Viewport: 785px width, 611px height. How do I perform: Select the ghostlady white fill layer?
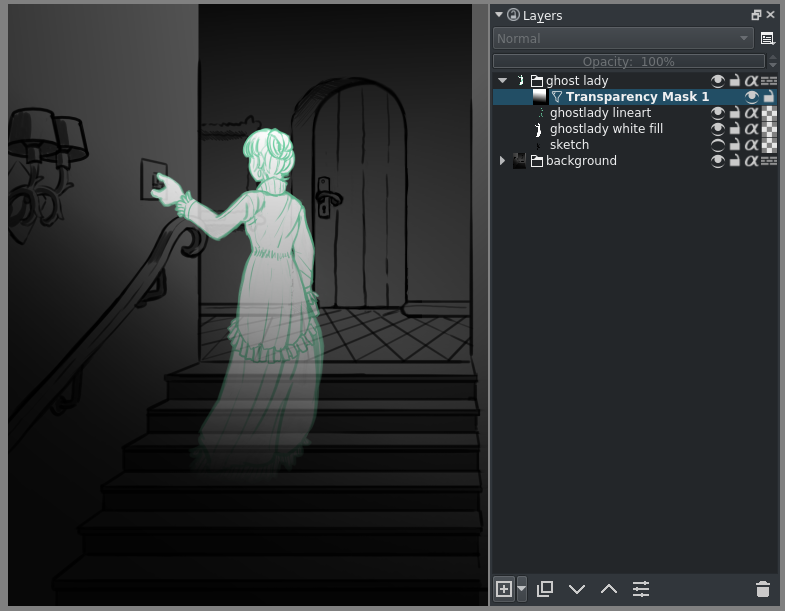[x=606, y=129]
